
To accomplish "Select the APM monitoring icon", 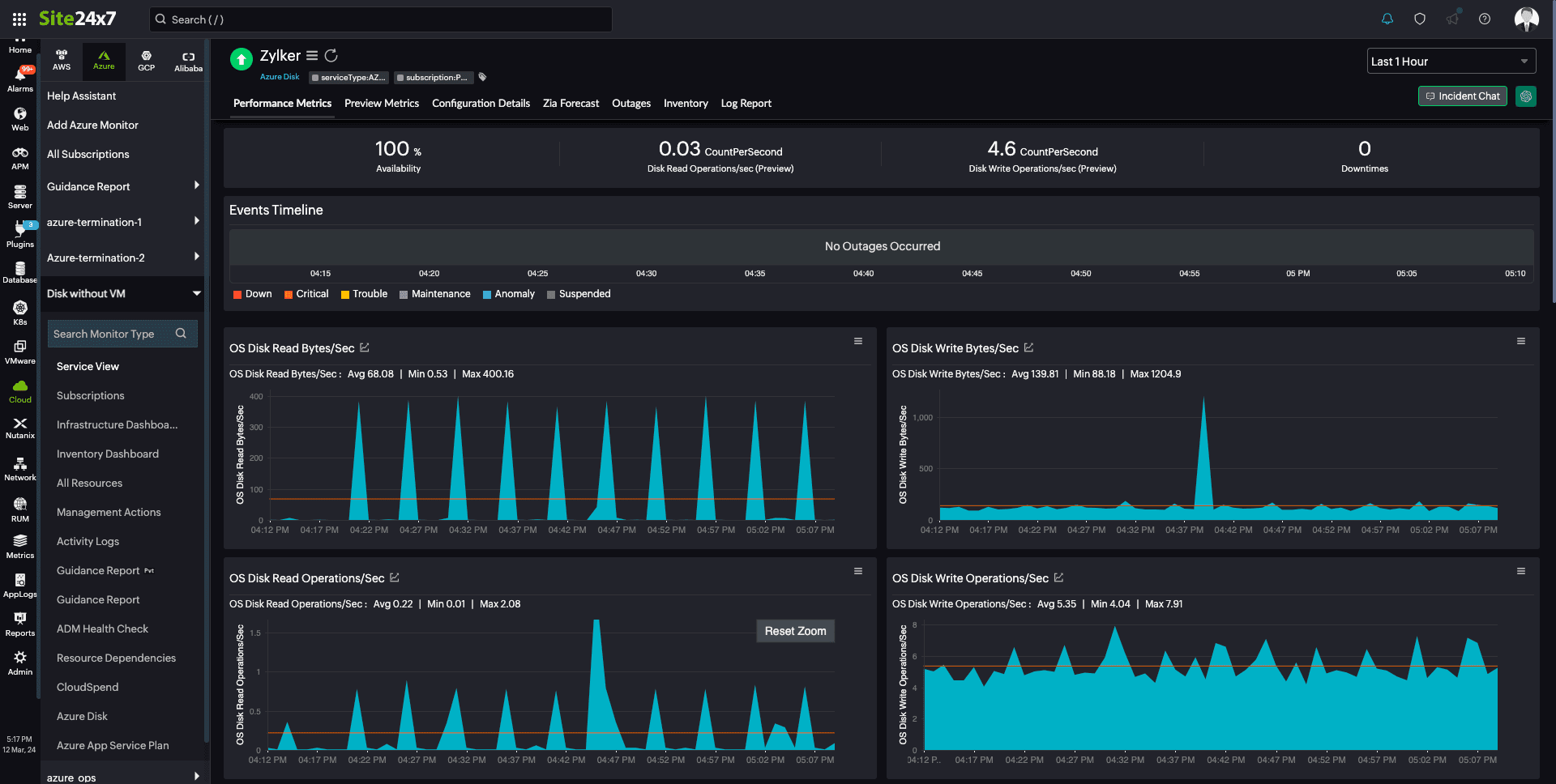I will (x=19, y=157).
